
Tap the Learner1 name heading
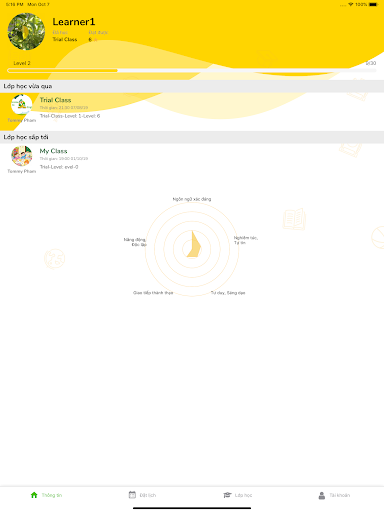74,22
